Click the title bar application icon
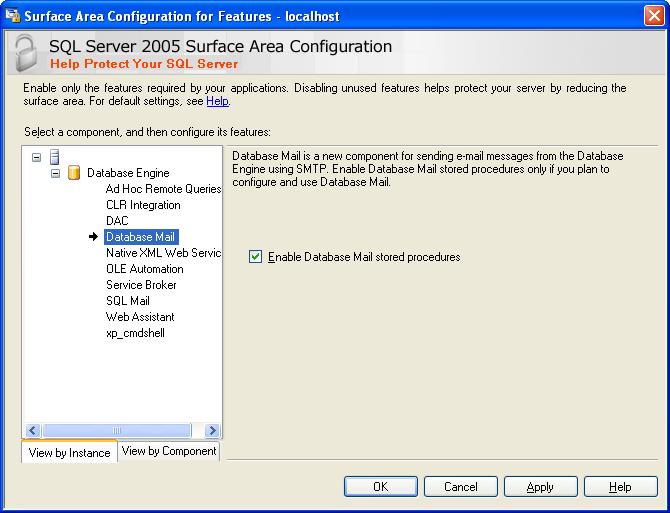The image size is (670, 513). [x=12, y=16]
